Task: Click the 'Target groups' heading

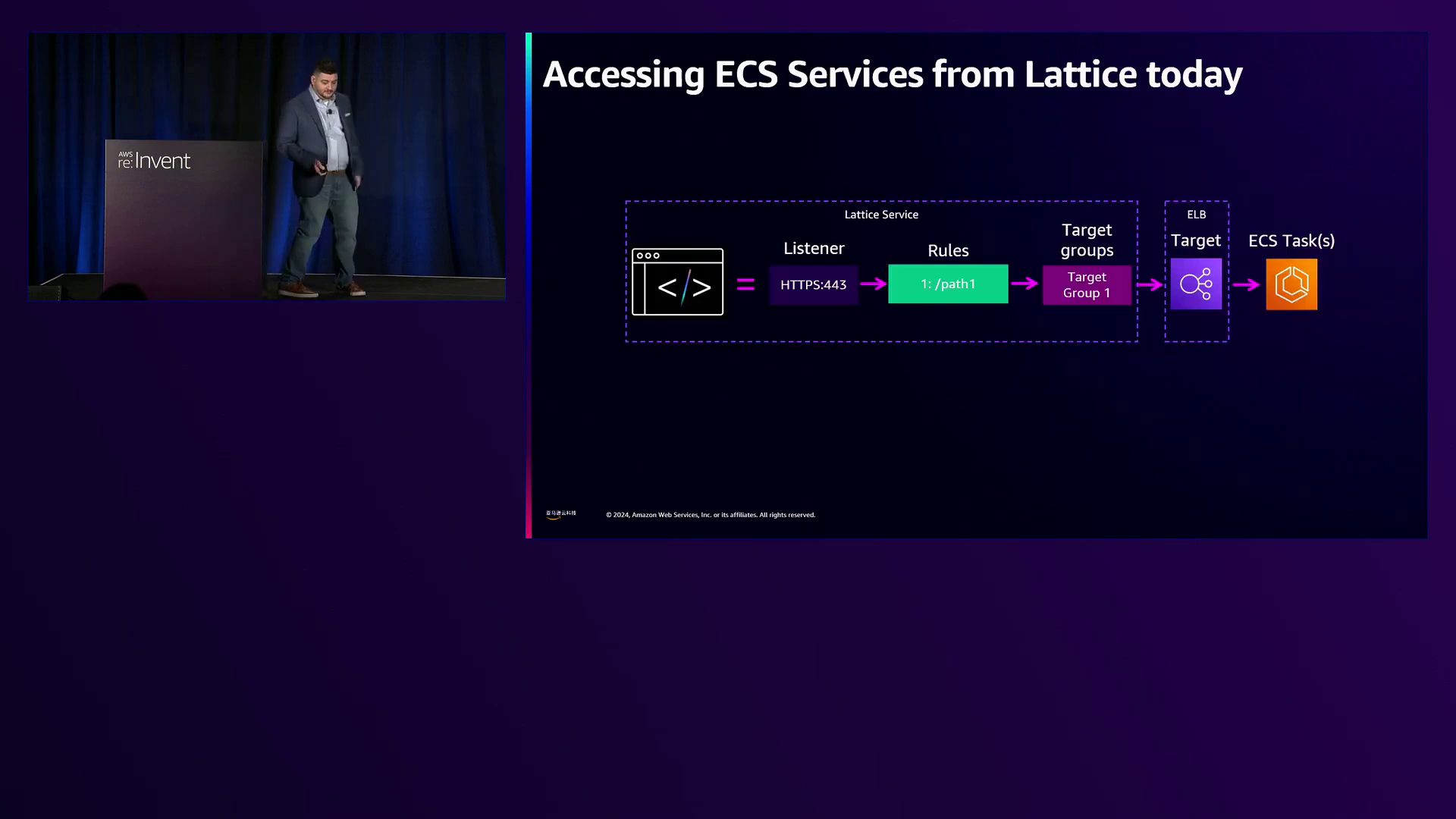Action: tap(1087, 240)
